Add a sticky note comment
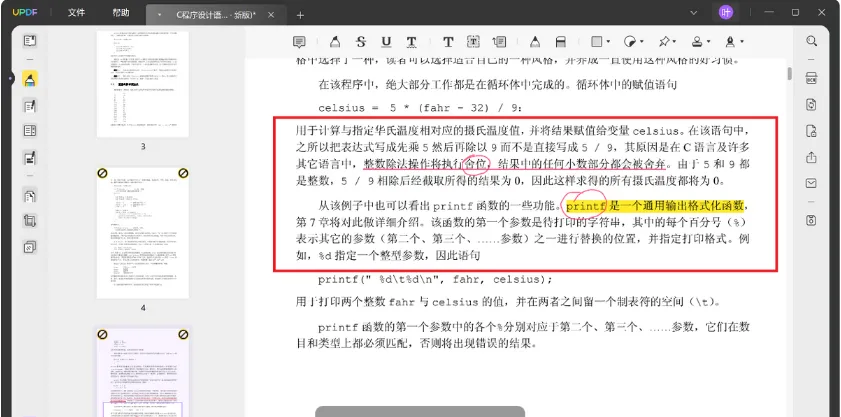The width and height of the screenshot is (841, 417). (x=299, y=42)
